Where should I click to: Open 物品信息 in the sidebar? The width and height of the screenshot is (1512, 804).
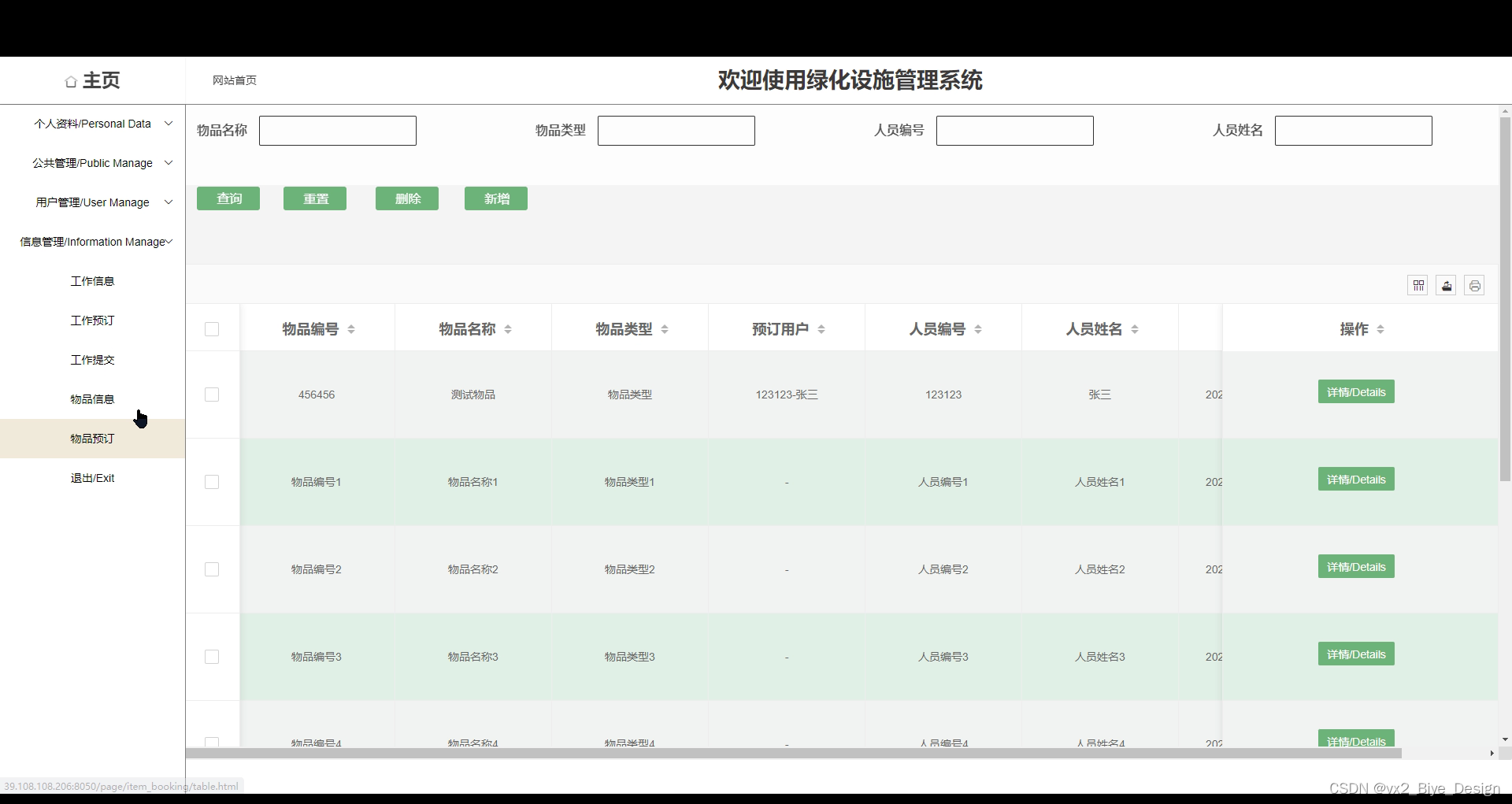coord(92,399)
